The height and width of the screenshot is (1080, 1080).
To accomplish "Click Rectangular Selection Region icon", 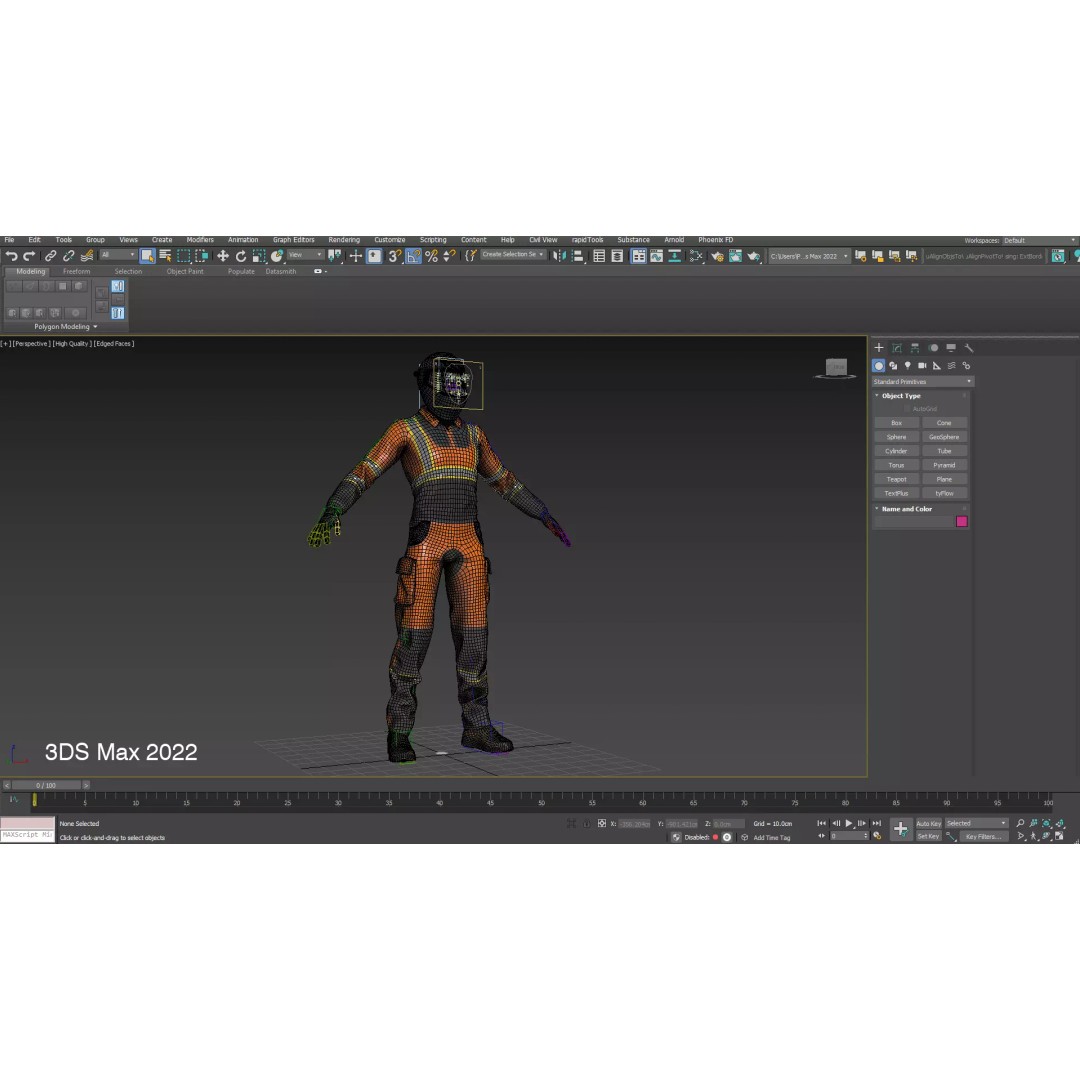I will tap(183, 256).
